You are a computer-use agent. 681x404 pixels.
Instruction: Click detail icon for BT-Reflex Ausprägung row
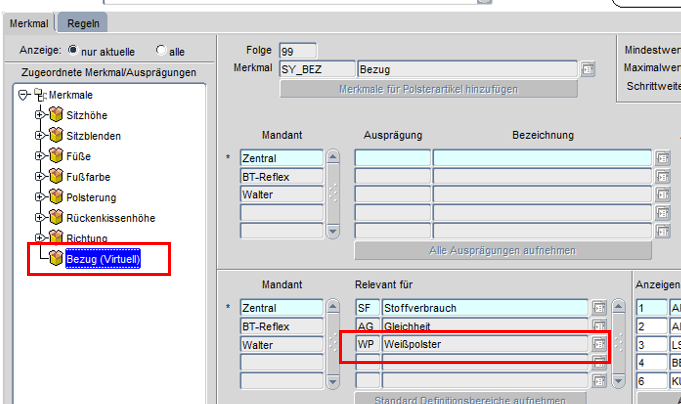(662, 176)
